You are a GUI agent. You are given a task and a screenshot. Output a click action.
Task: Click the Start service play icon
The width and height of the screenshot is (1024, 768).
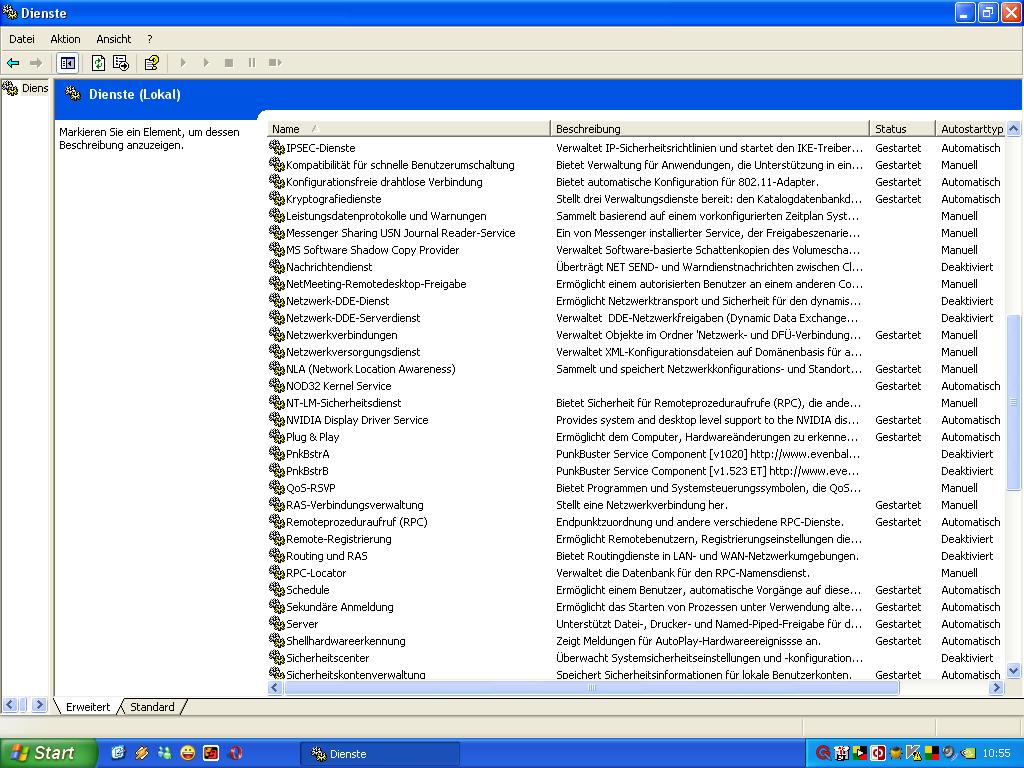click(183, 63)
